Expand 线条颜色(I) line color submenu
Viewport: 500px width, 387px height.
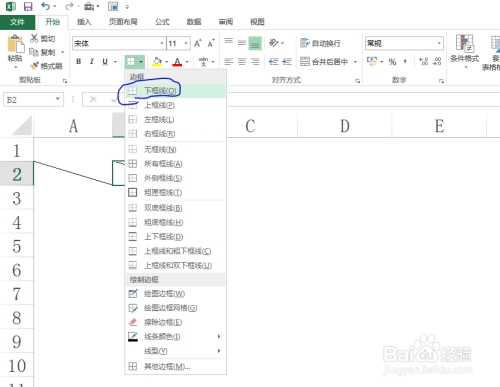(176, 337)
